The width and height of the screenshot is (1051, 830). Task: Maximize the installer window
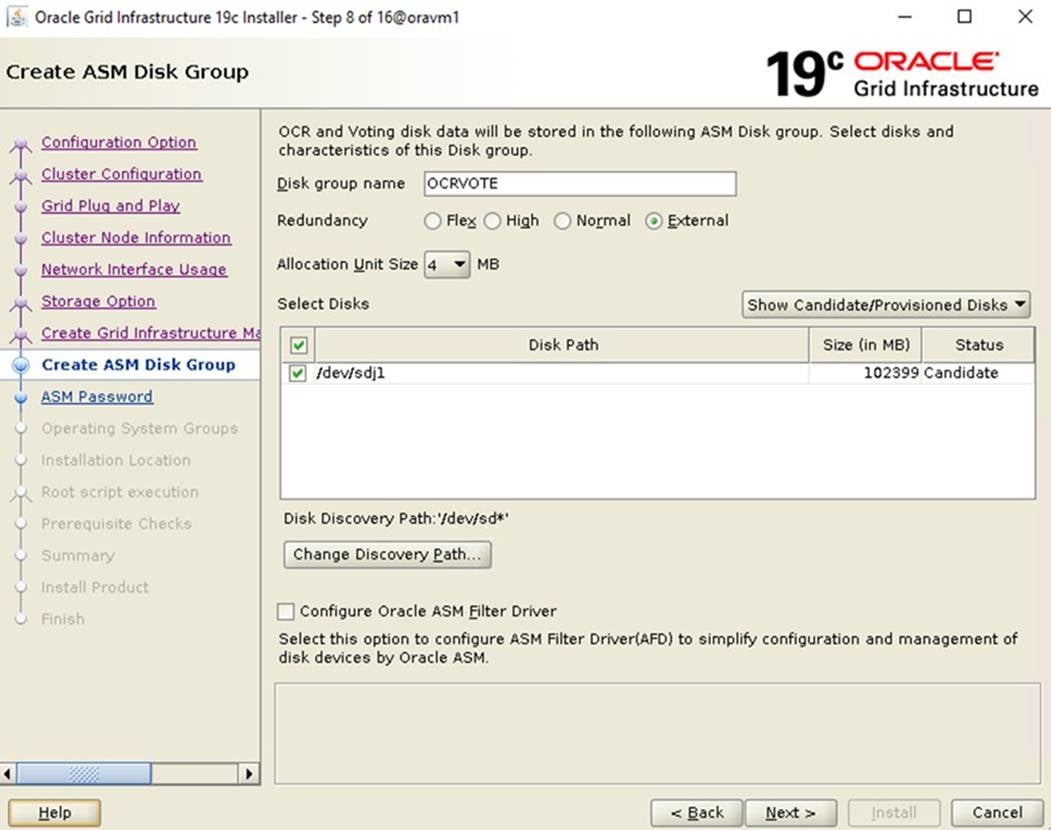(x=964, y=16)
